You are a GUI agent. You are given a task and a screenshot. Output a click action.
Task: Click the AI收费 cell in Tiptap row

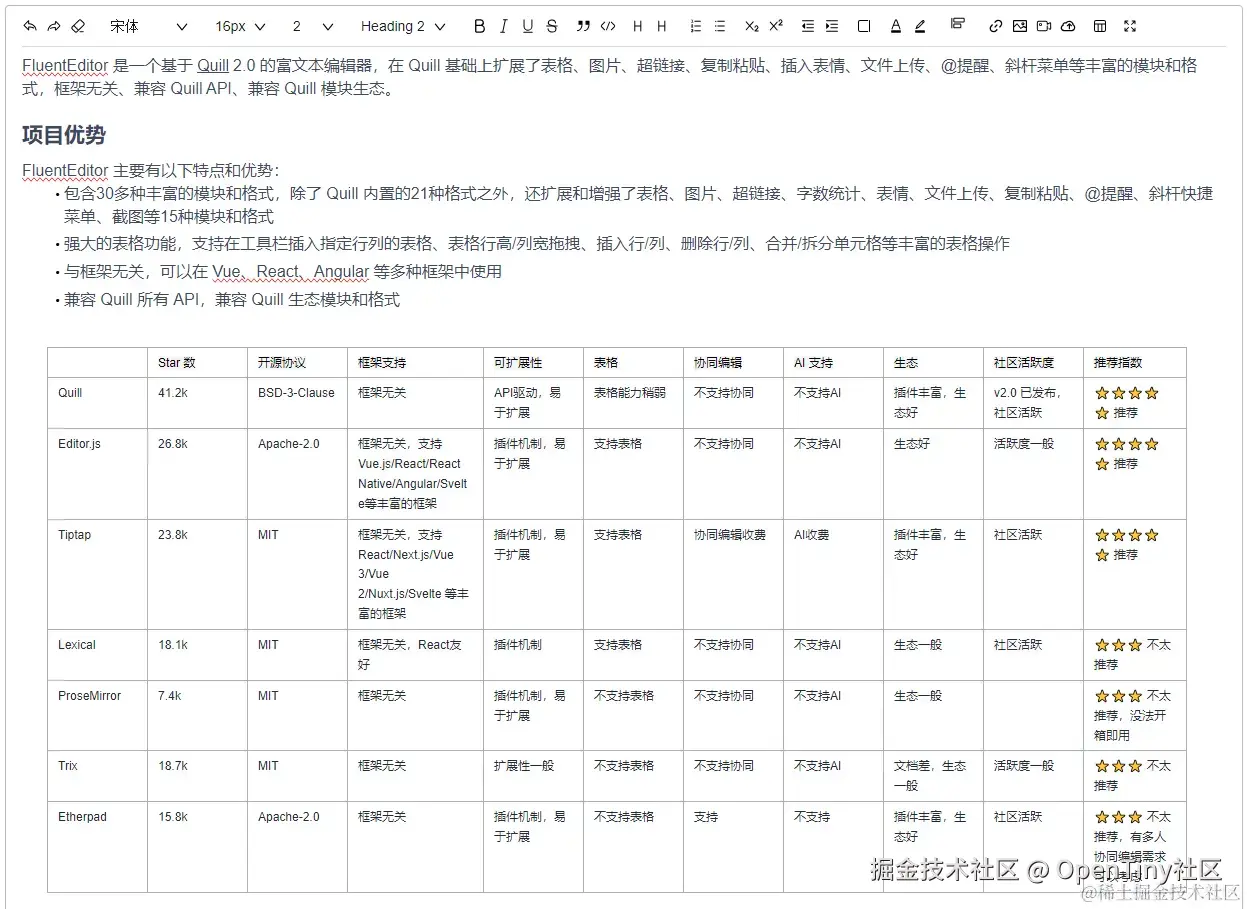pyautogui.click(x=833, y=574)
